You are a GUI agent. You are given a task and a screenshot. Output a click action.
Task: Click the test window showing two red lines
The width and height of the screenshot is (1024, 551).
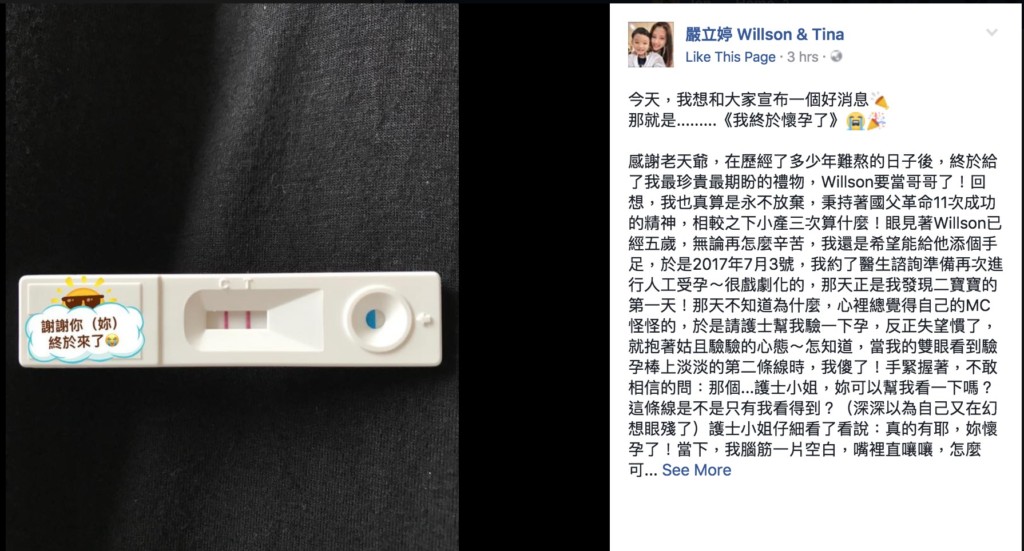236,320
